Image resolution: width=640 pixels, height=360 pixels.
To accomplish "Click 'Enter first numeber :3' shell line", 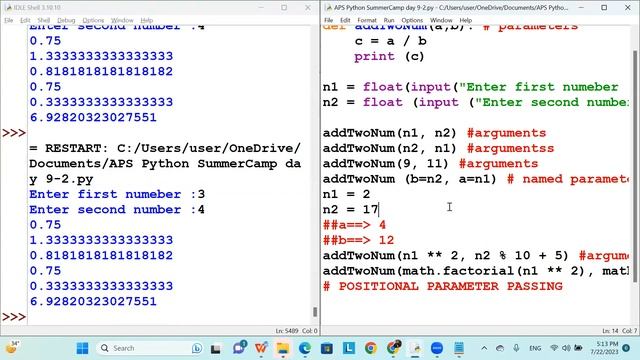I will [117, 194].
